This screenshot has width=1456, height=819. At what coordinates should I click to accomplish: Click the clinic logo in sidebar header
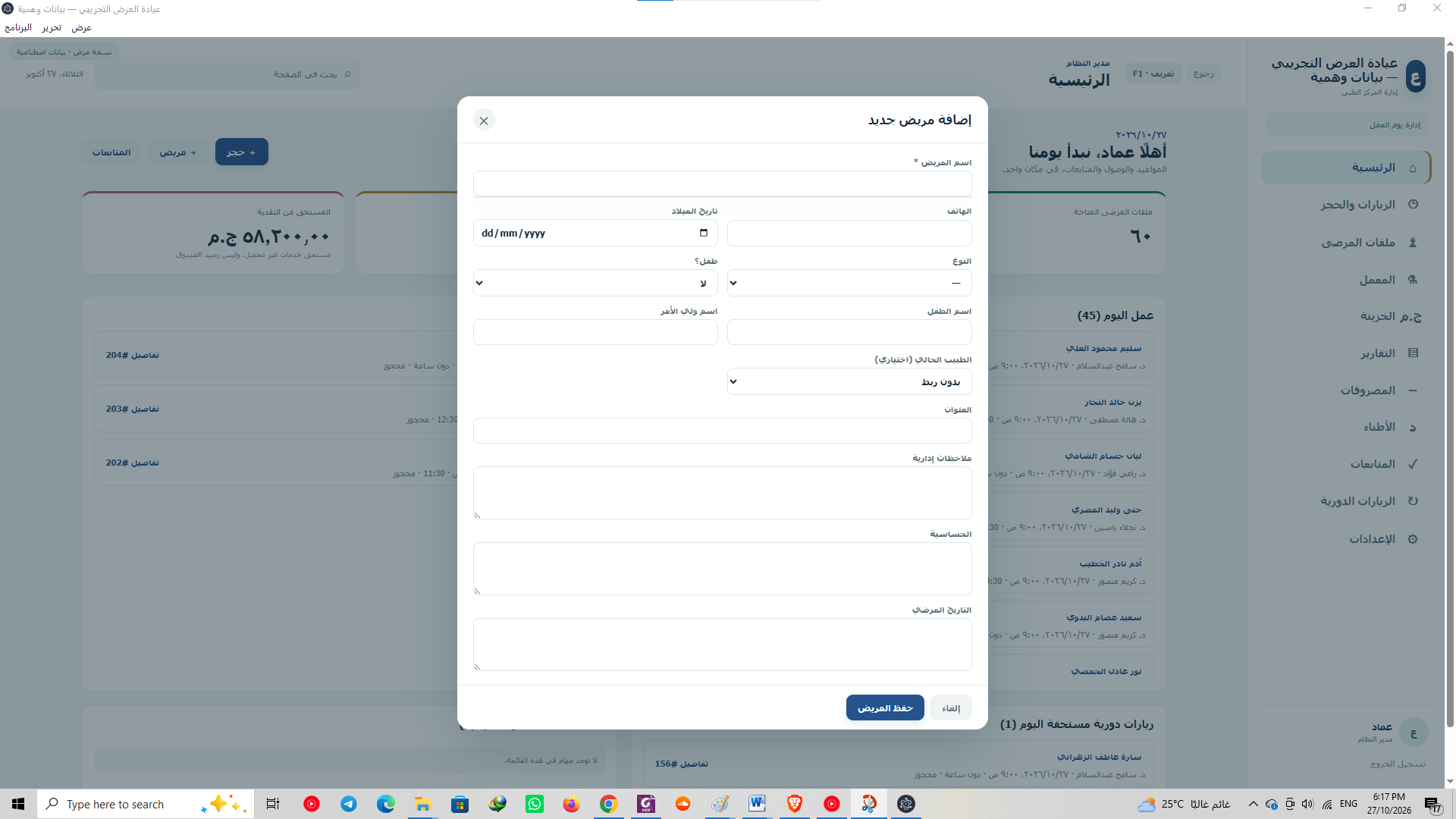click(x=1416, y=77)
